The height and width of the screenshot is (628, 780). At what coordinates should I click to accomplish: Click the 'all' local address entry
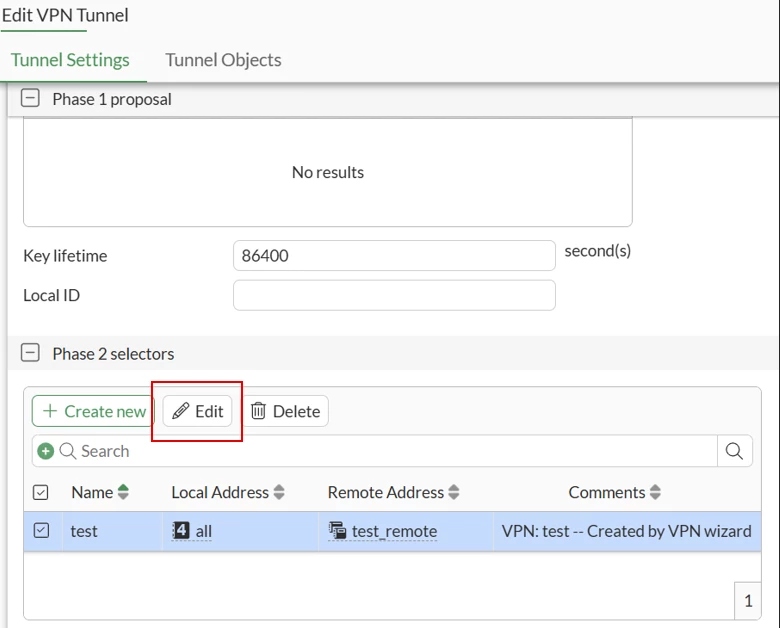192,531
